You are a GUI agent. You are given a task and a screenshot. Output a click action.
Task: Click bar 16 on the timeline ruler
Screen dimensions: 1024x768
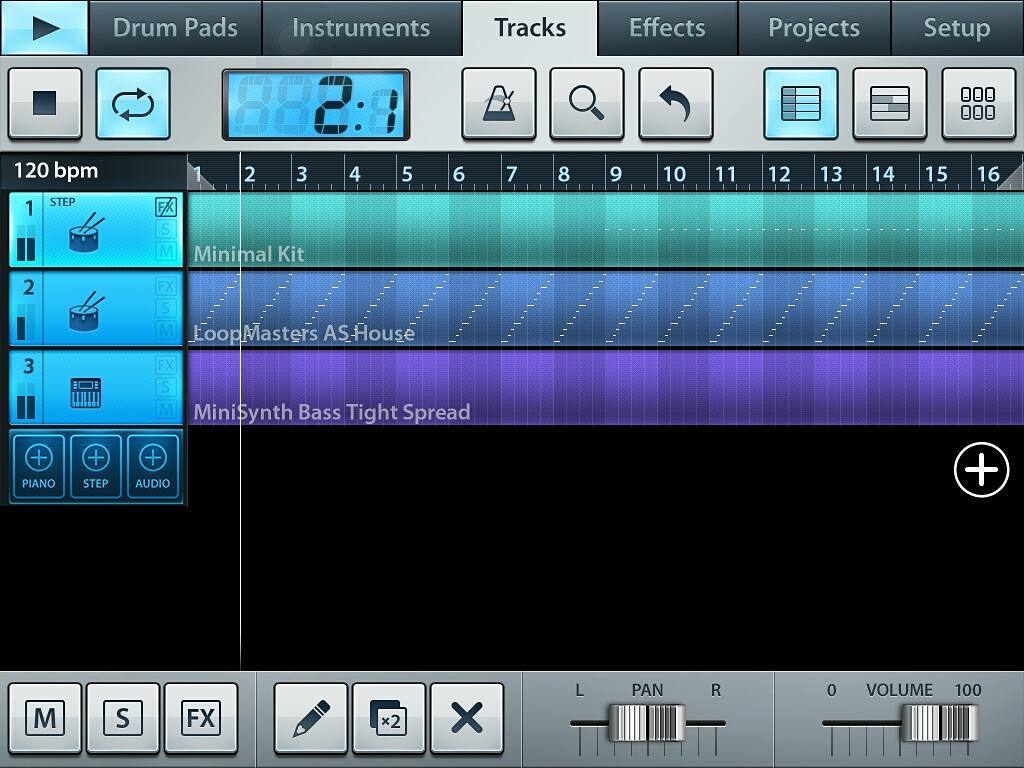(x=988, y=174)
